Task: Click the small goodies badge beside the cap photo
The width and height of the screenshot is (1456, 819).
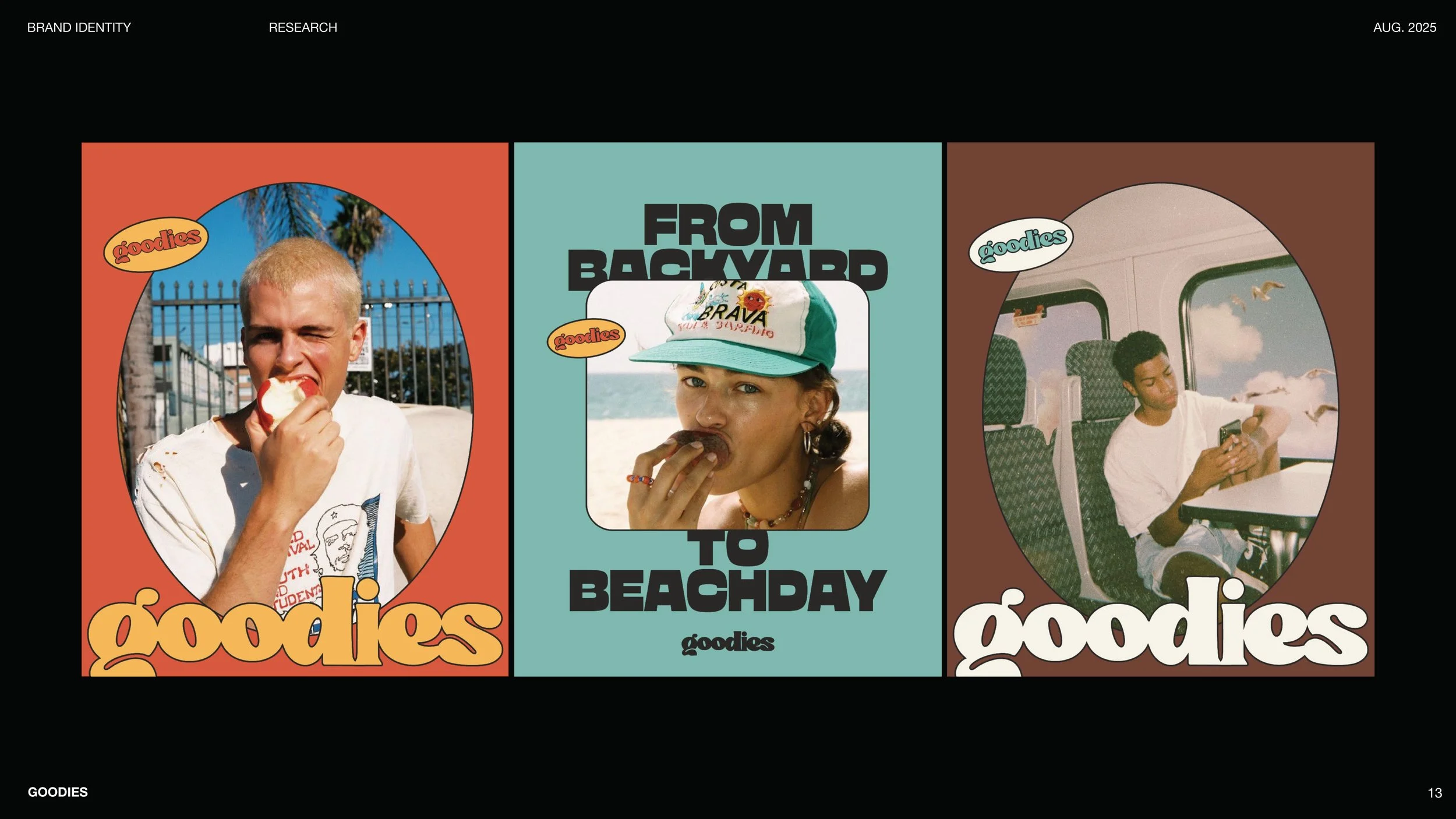Action: point(585,337)
